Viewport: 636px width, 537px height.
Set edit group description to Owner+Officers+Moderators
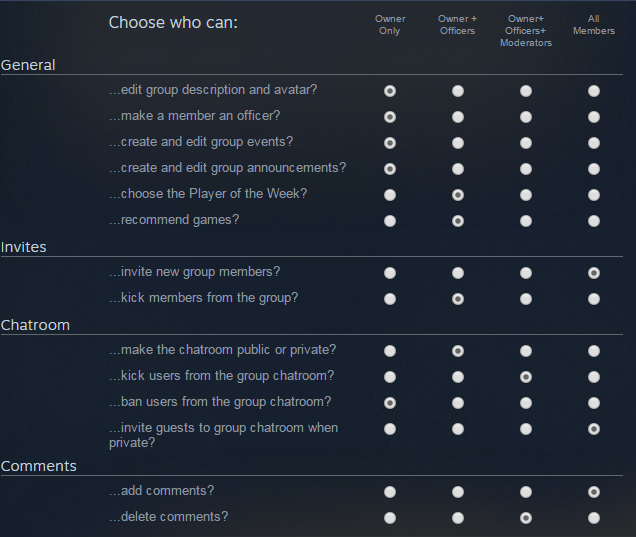click(x=526, y=91)
